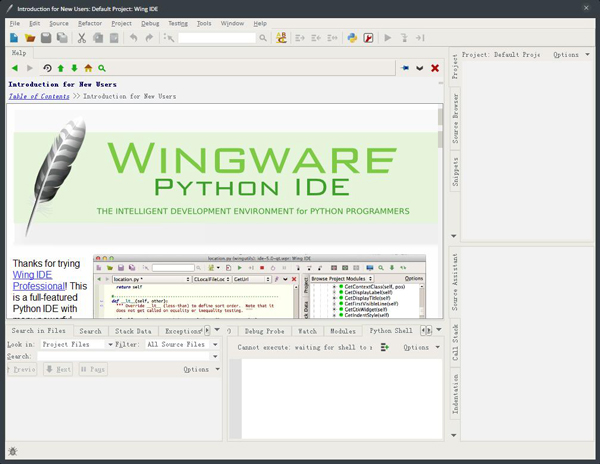Click the toolbar search input field
This screenshot has height=464, width=600.
point(217,38)
